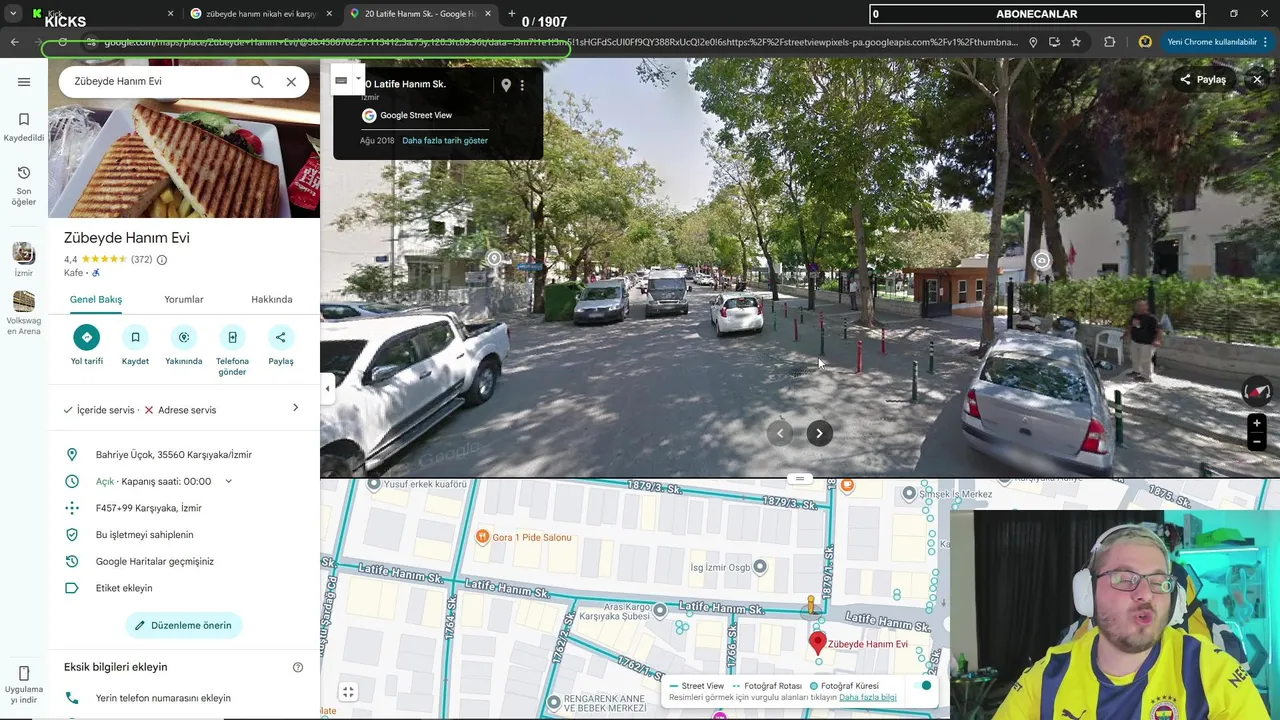The height and width of the screenshot is (720, 1280).
Task: Open a new browser tab
Action: (511, 14)
